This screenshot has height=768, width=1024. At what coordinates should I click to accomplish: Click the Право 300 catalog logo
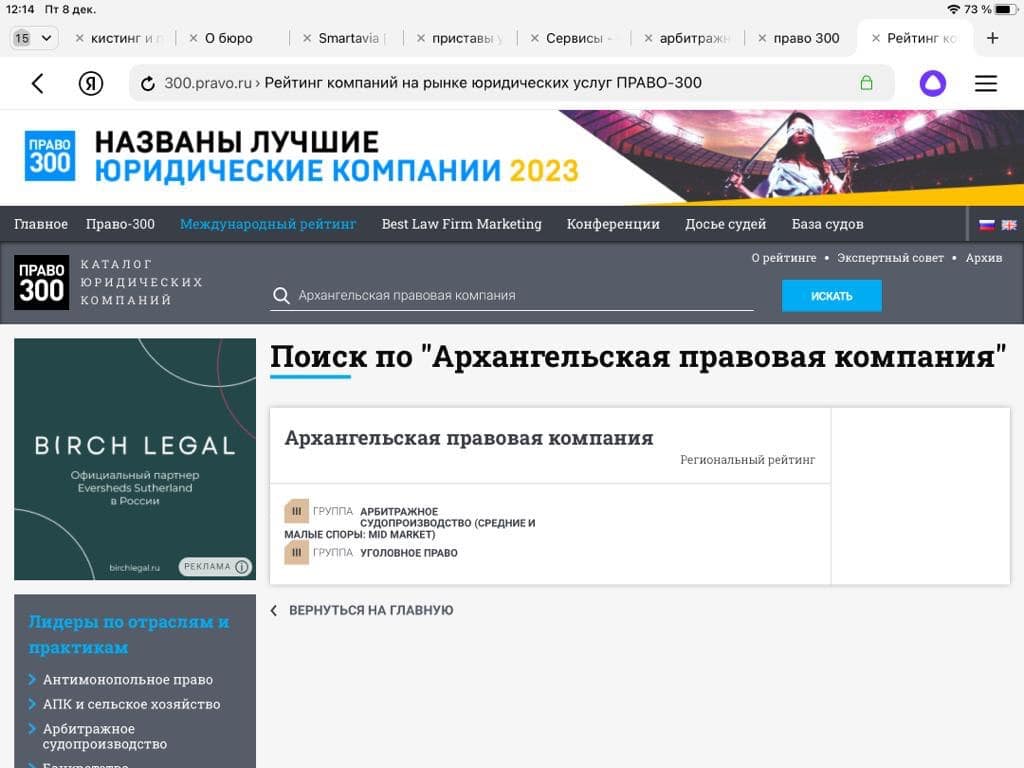point(42,282)
